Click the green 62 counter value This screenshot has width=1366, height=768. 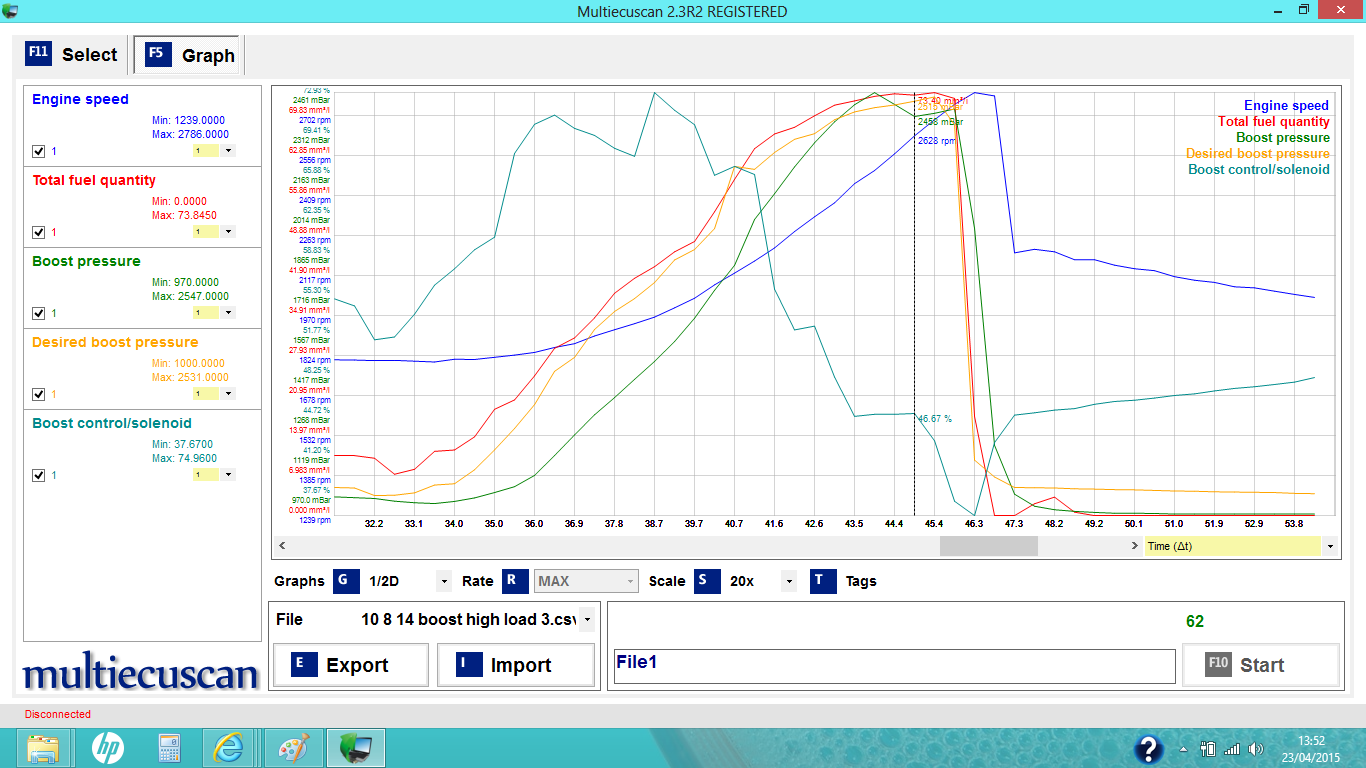[1195, 622]
